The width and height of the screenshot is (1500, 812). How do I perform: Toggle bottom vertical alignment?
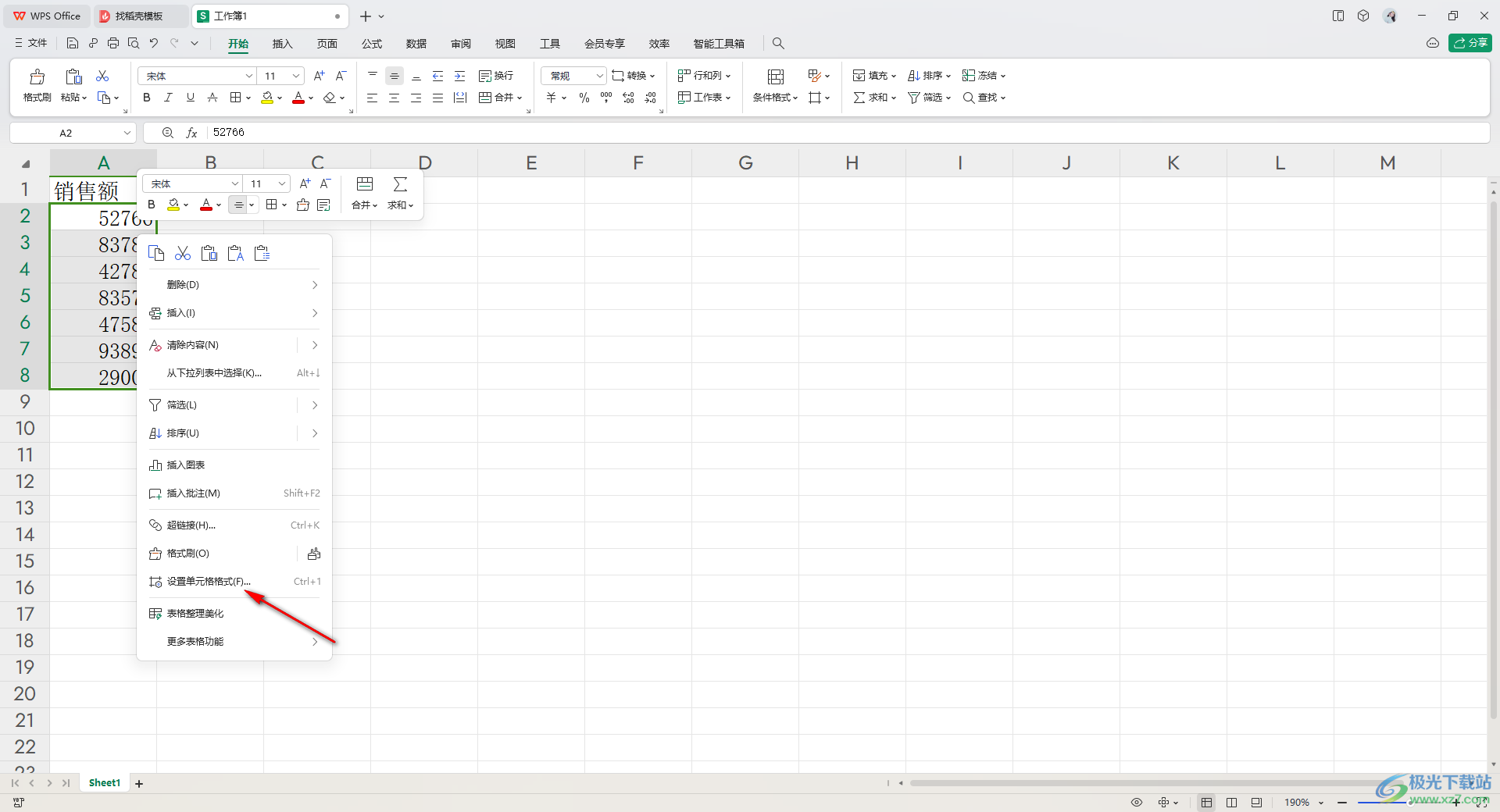416,76
